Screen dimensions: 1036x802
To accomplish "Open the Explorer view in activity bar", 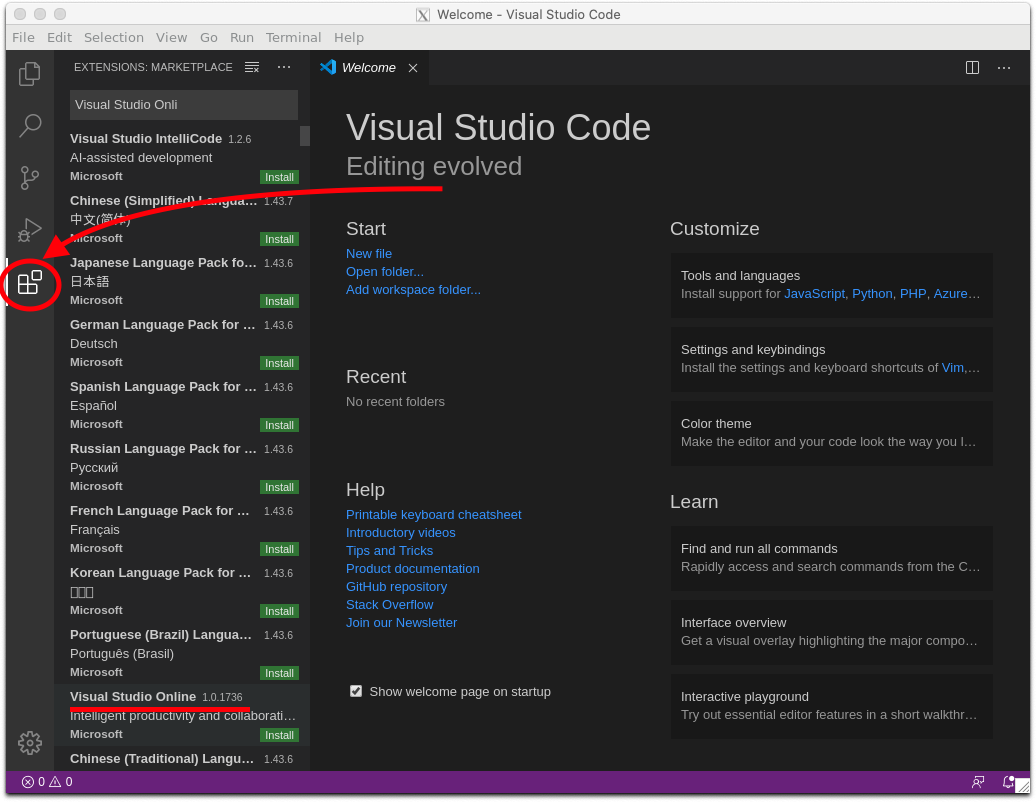I will click(30, 73).
